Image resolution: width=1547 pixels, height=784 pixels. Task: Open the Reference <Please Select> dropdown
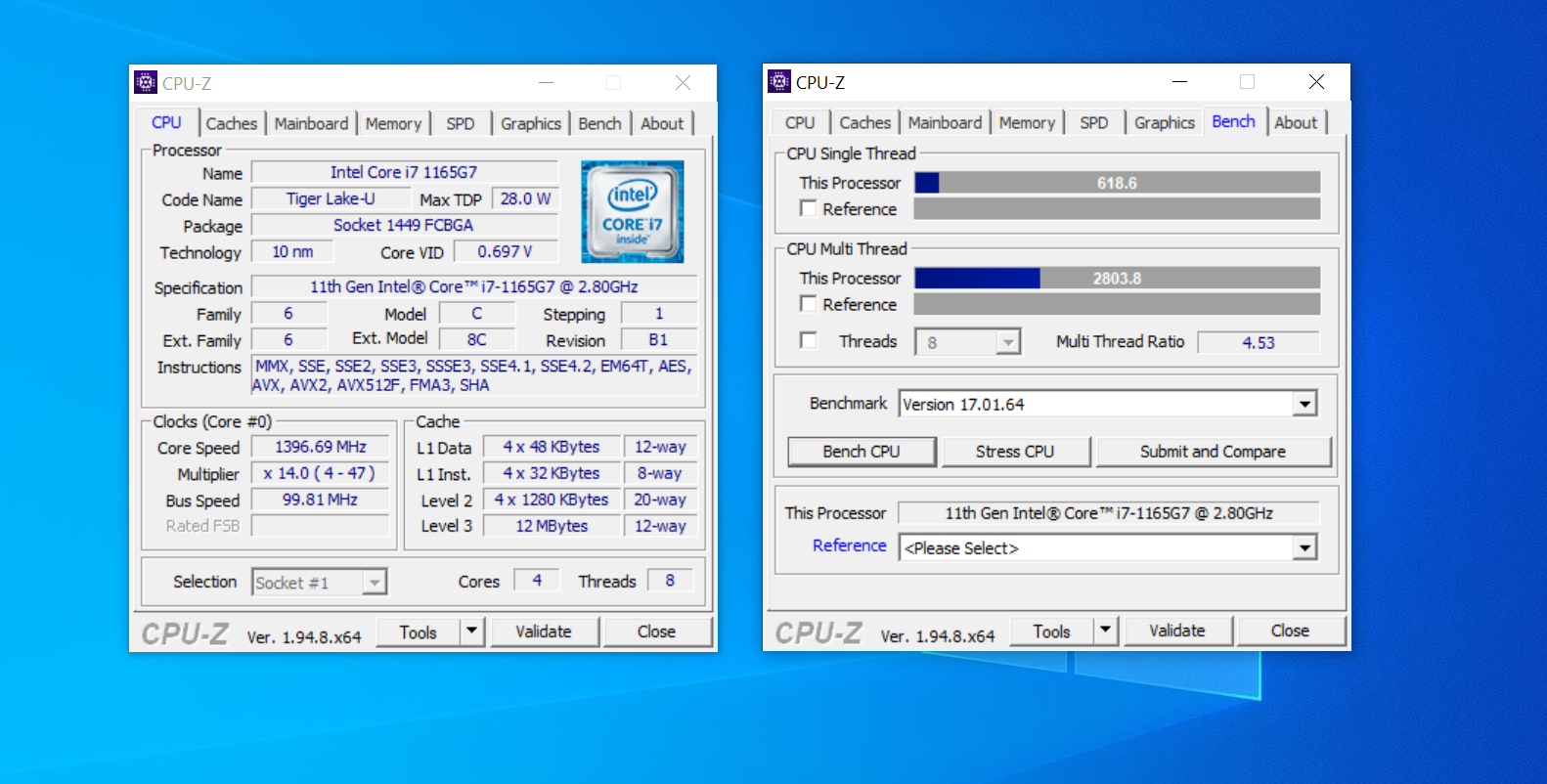tap(1304, 547)
